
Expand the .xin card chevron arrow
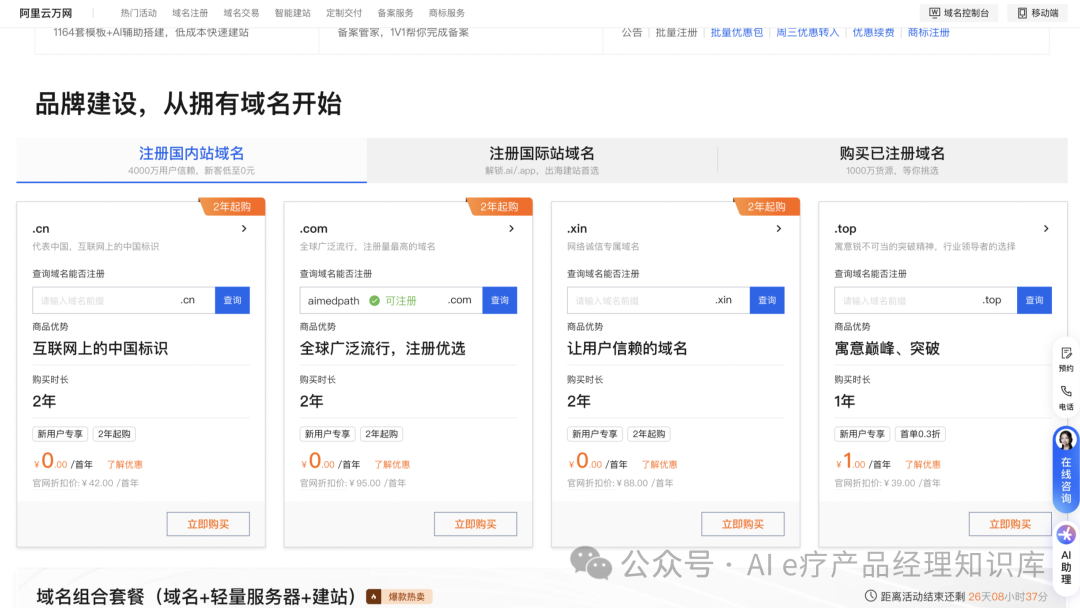779,229
